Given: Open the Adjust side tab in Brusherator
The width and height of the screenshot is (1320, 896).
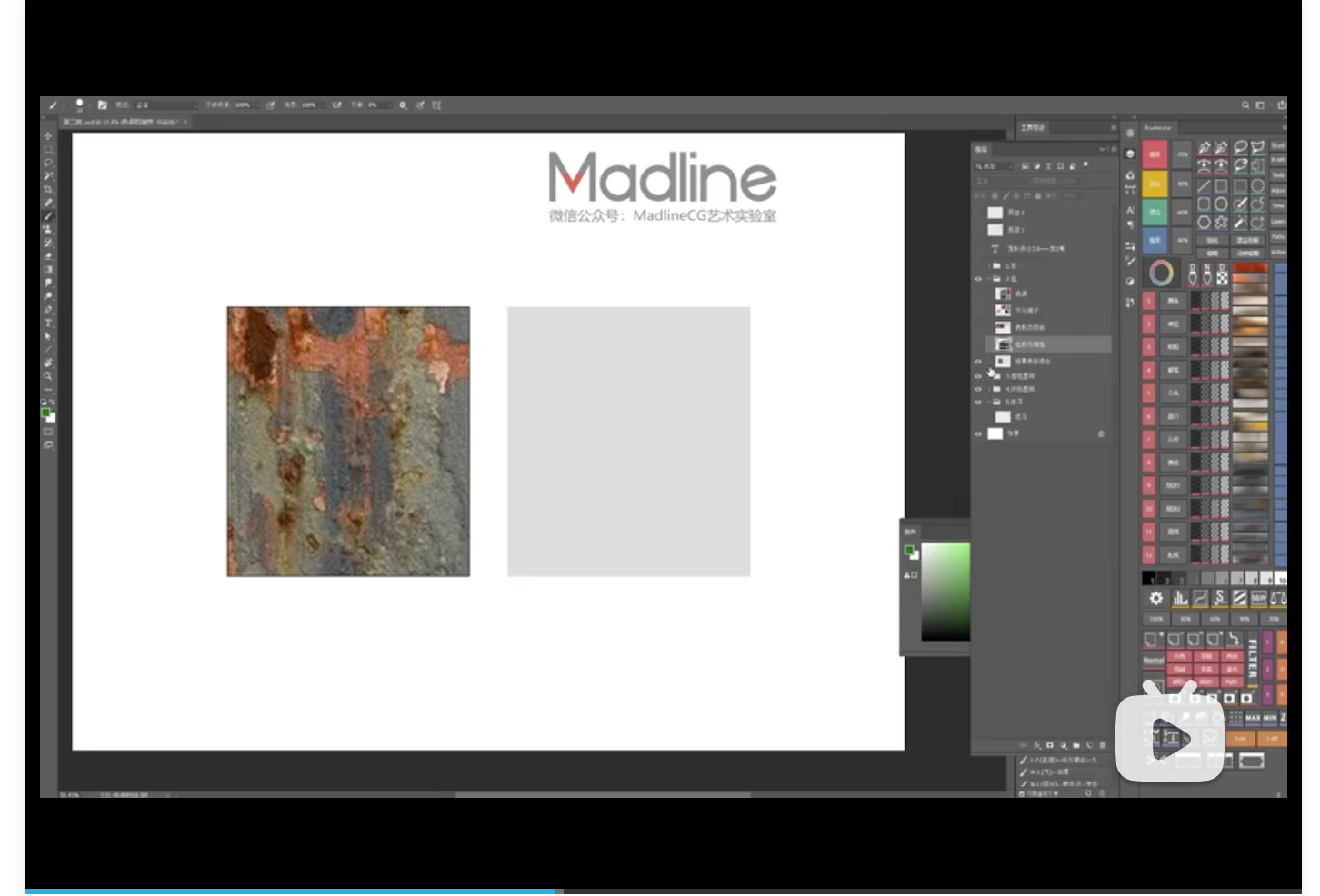Looking at the screenshot, I should tap(1278, 191).
